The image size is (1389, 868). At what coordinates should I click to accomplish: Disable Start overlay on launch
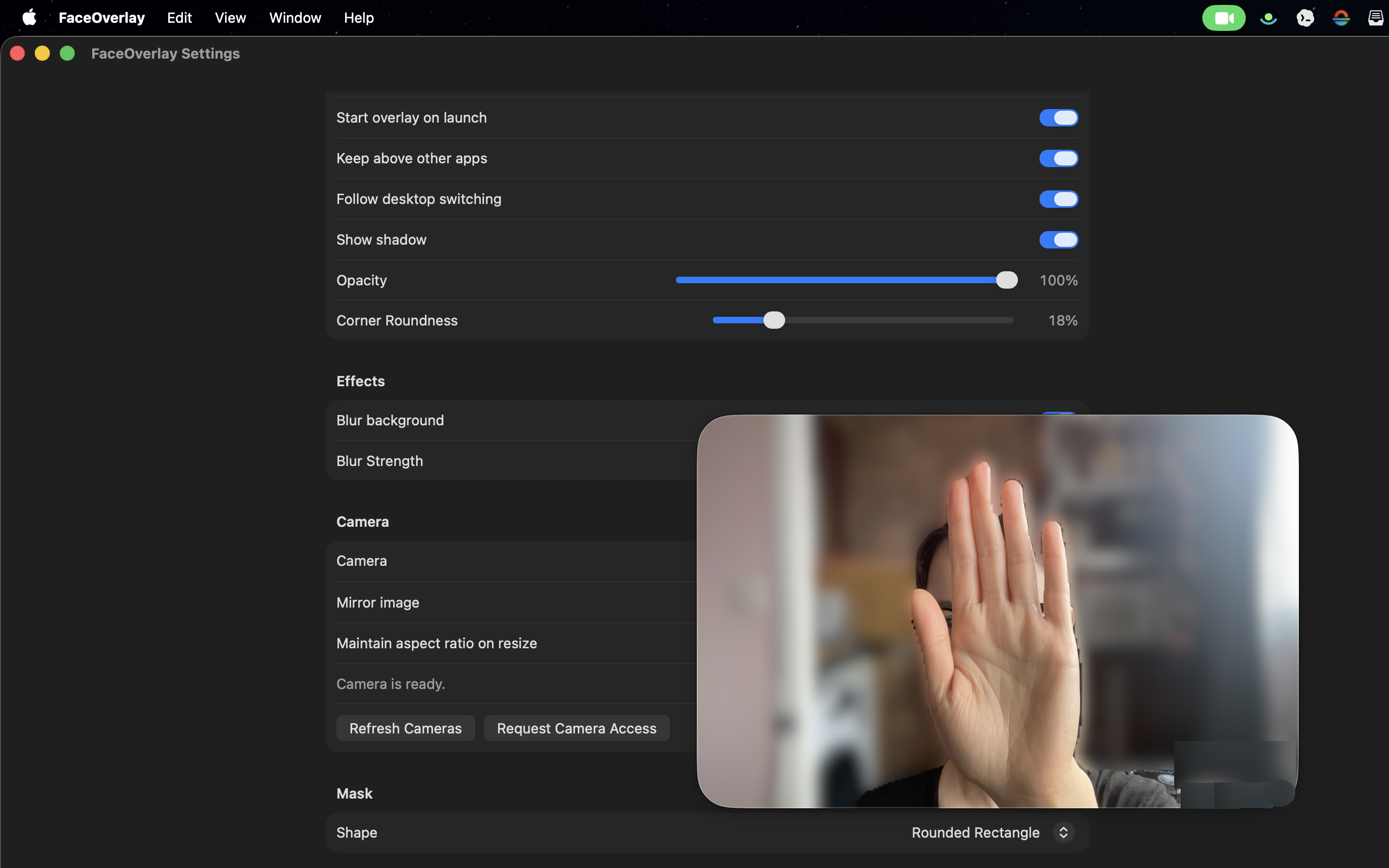[1058, 118]
